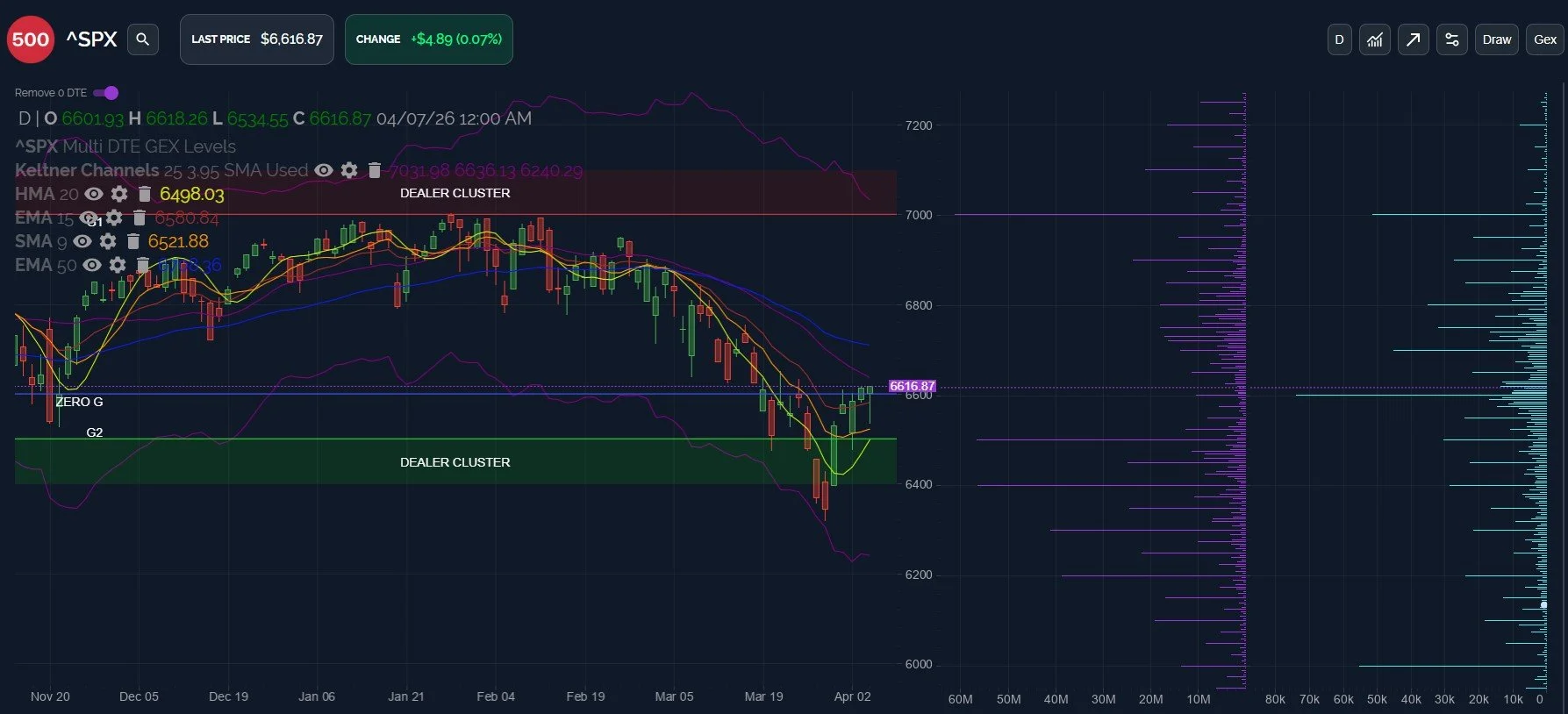
Task: Click the Apr 02 date label
Action: pos(852,696)
